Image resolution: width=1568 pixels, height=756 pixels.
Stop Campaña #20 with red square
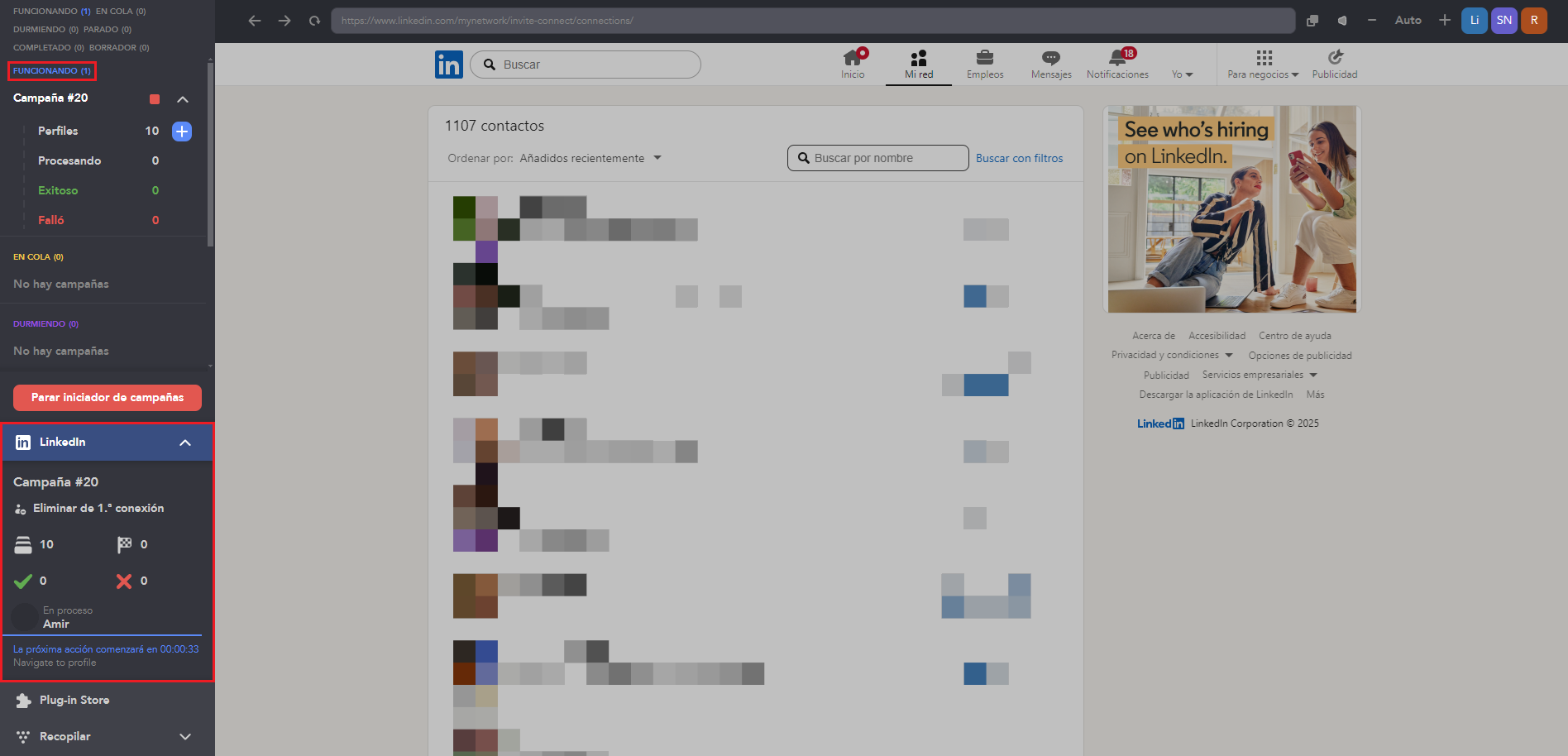coord(155,99)
